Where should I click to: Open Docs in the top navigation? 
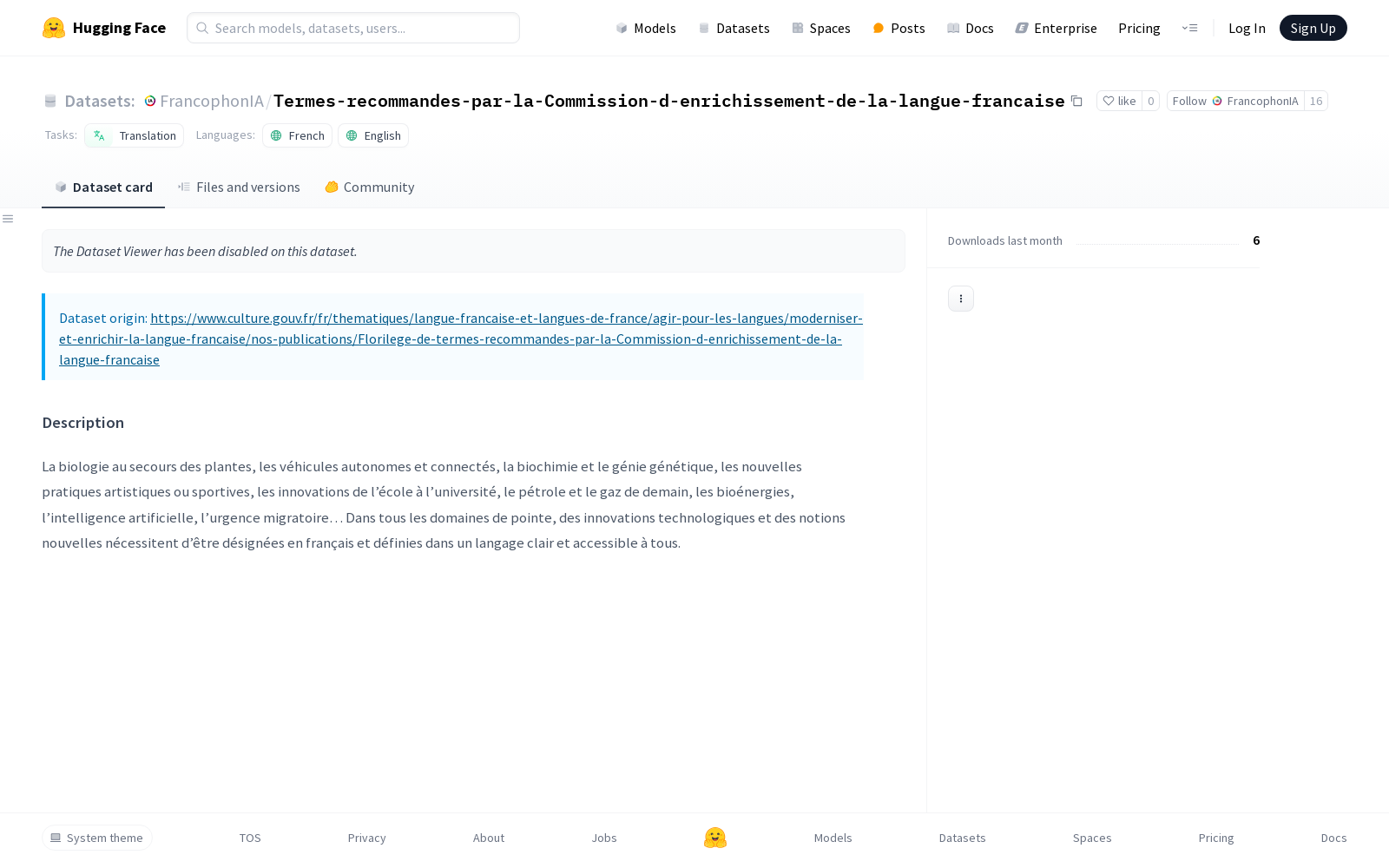coord(971,28)
